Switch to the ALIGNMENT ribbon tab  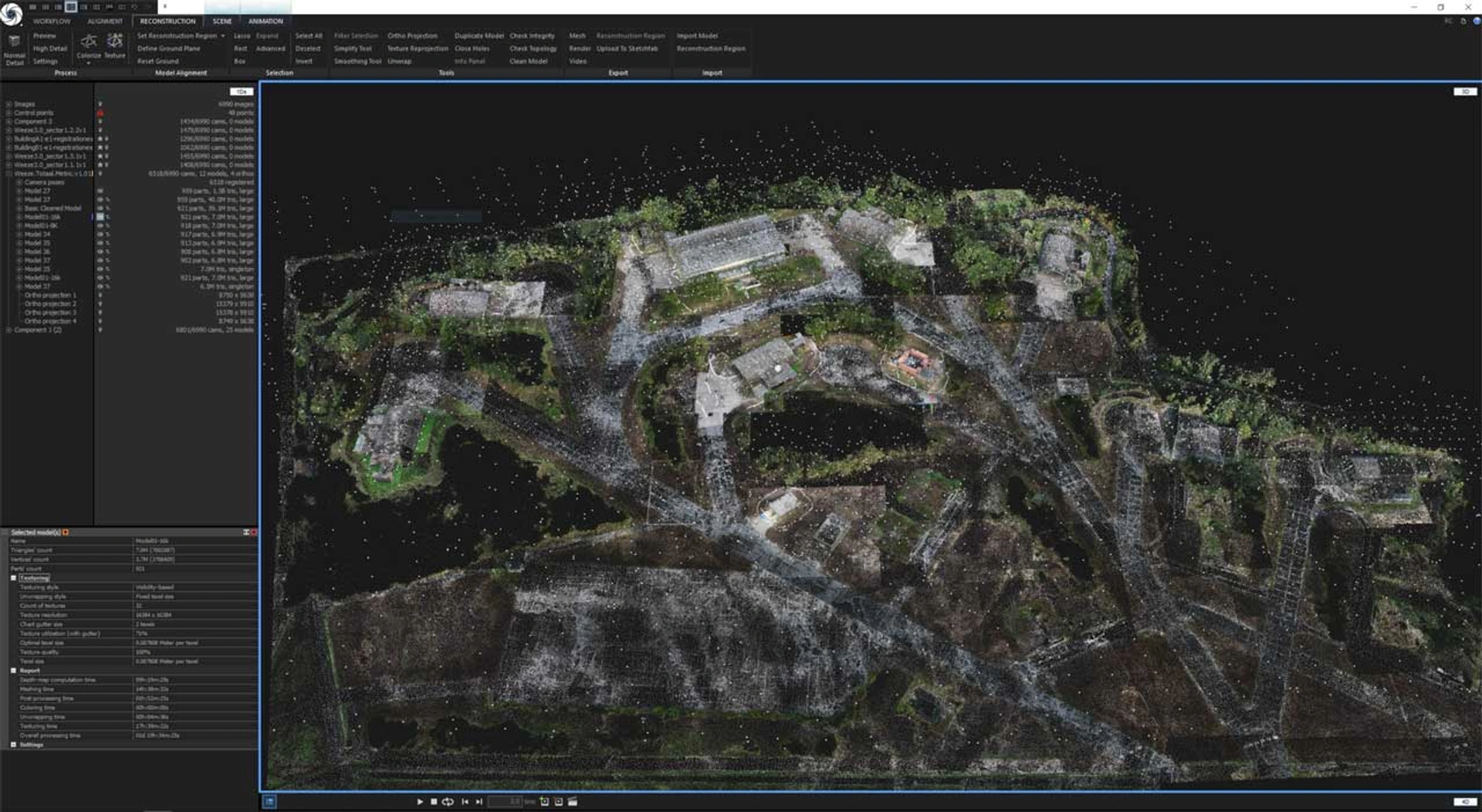pos(105,22)
